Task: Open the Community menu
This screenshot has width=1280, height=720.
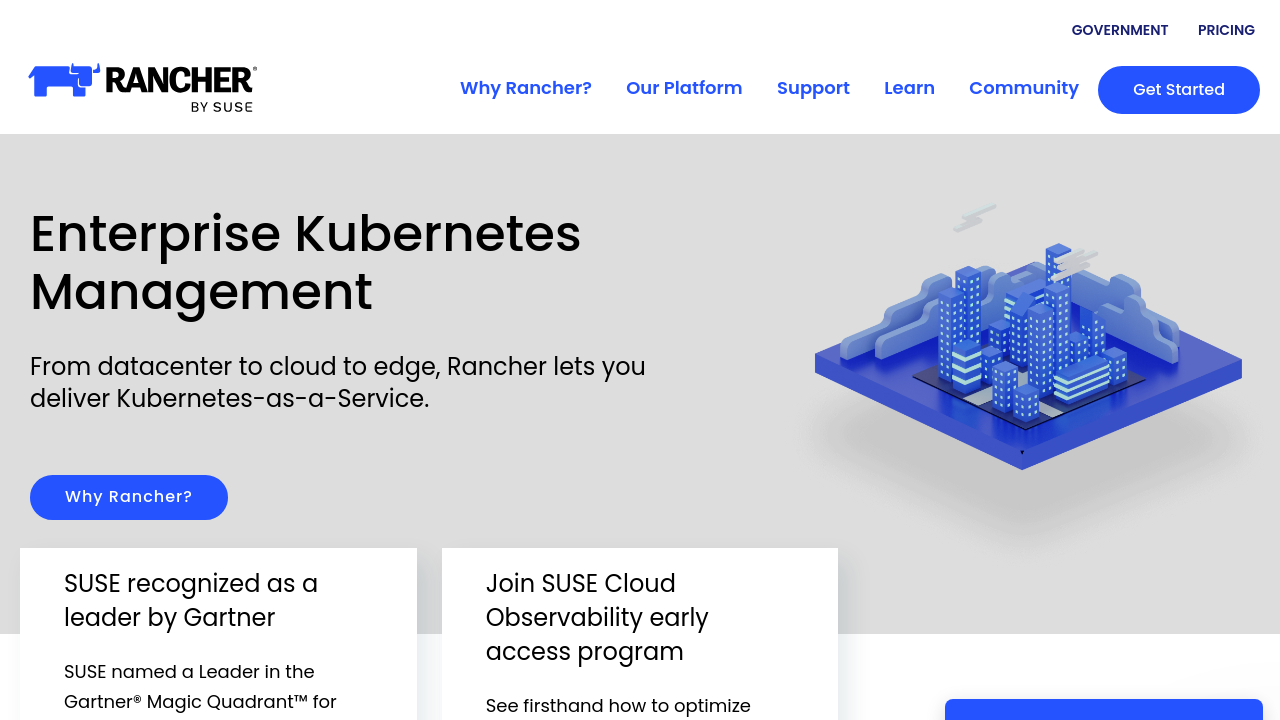Action: pyautogui.click(x=1024, y=88)
